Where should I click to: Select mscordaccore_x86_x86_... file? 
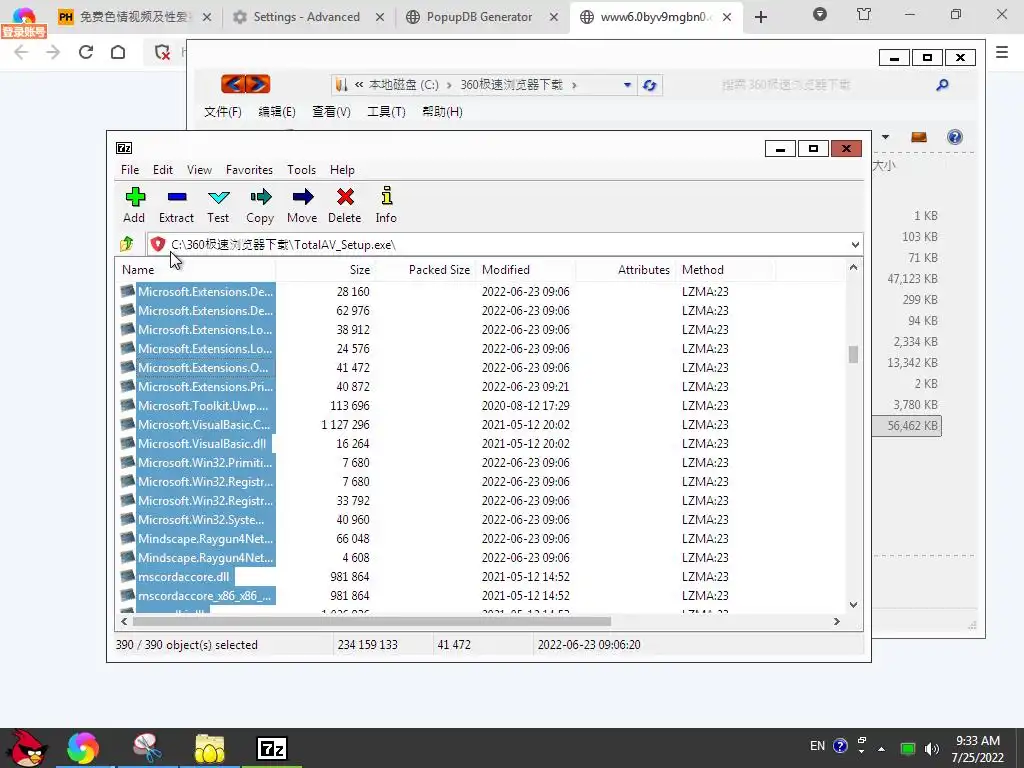pos(204,596)
